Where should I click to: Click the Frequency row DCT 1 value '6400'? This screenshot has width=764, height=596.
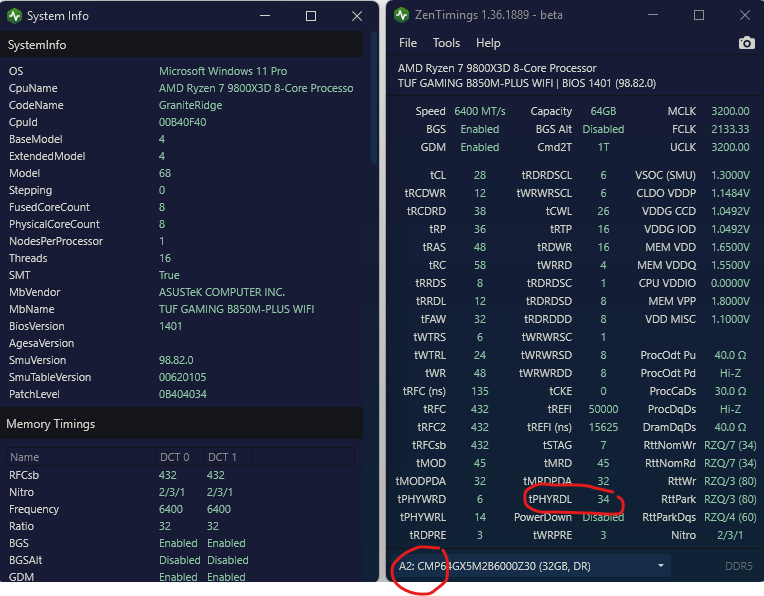click(219, 509)
